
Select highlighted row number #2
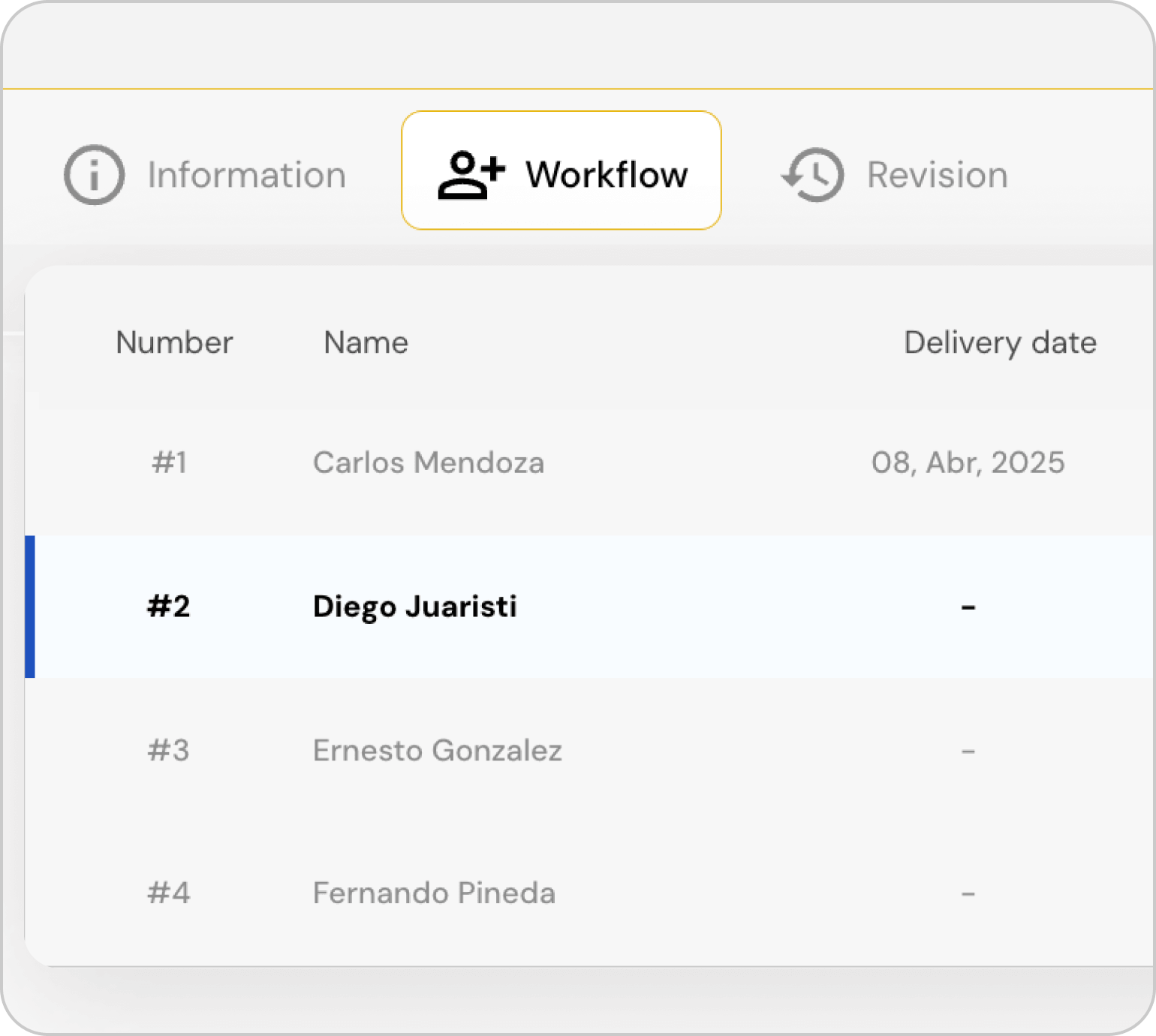click(x=169, y=607)
